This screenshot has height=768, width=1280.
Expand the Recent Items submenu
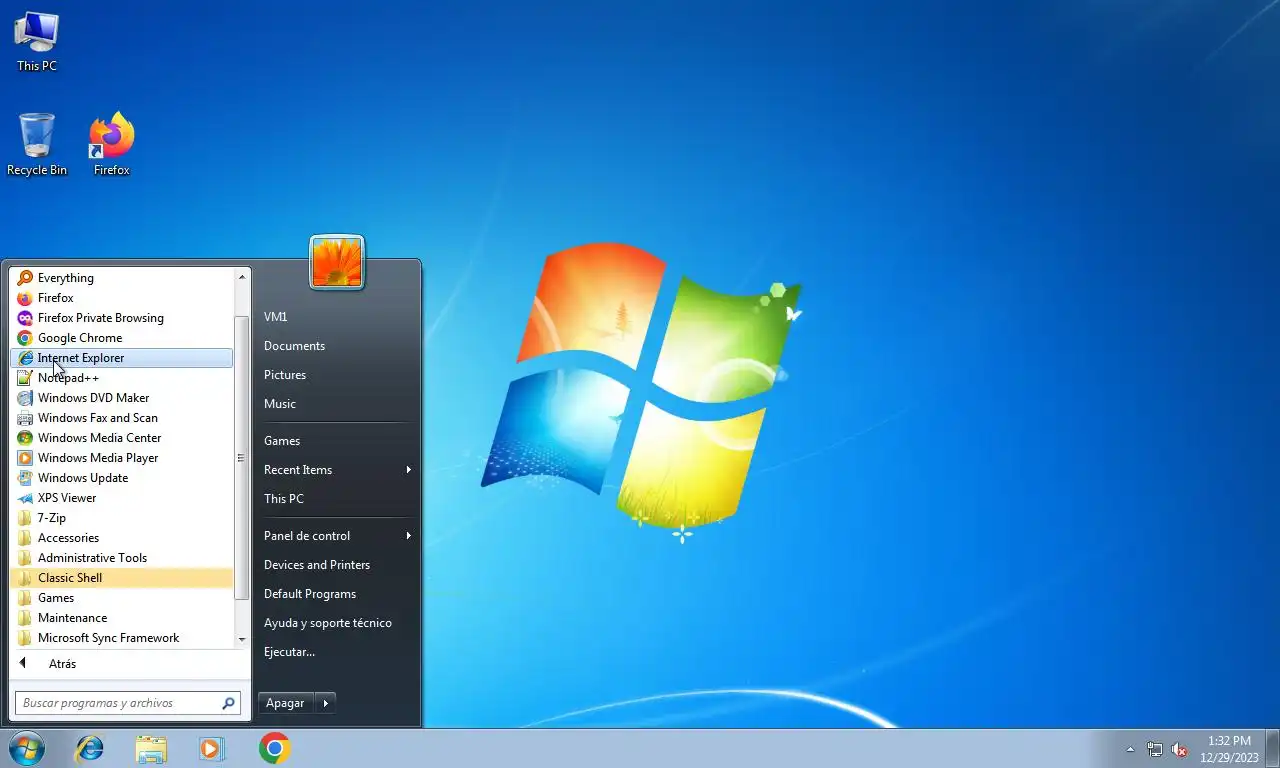(x=336, y=470)
